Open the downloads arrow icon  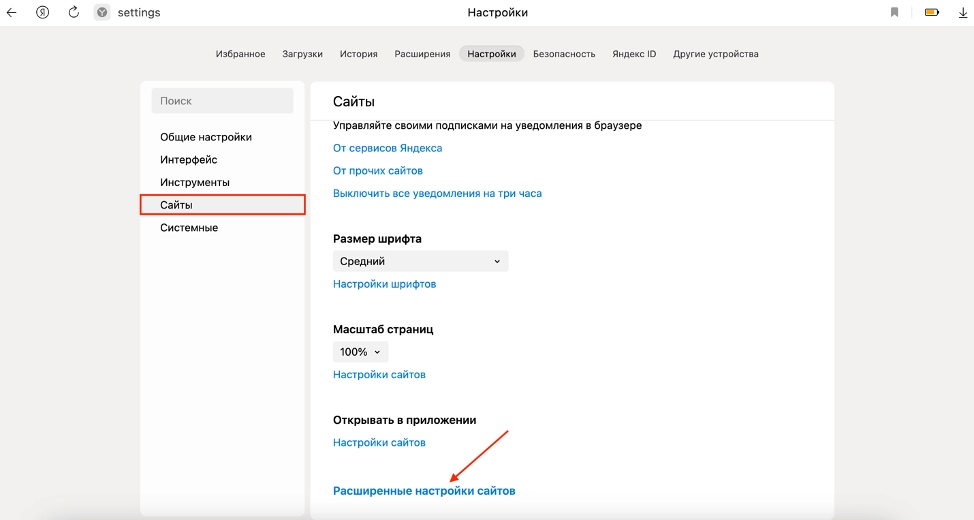click(x=963, y=12)
